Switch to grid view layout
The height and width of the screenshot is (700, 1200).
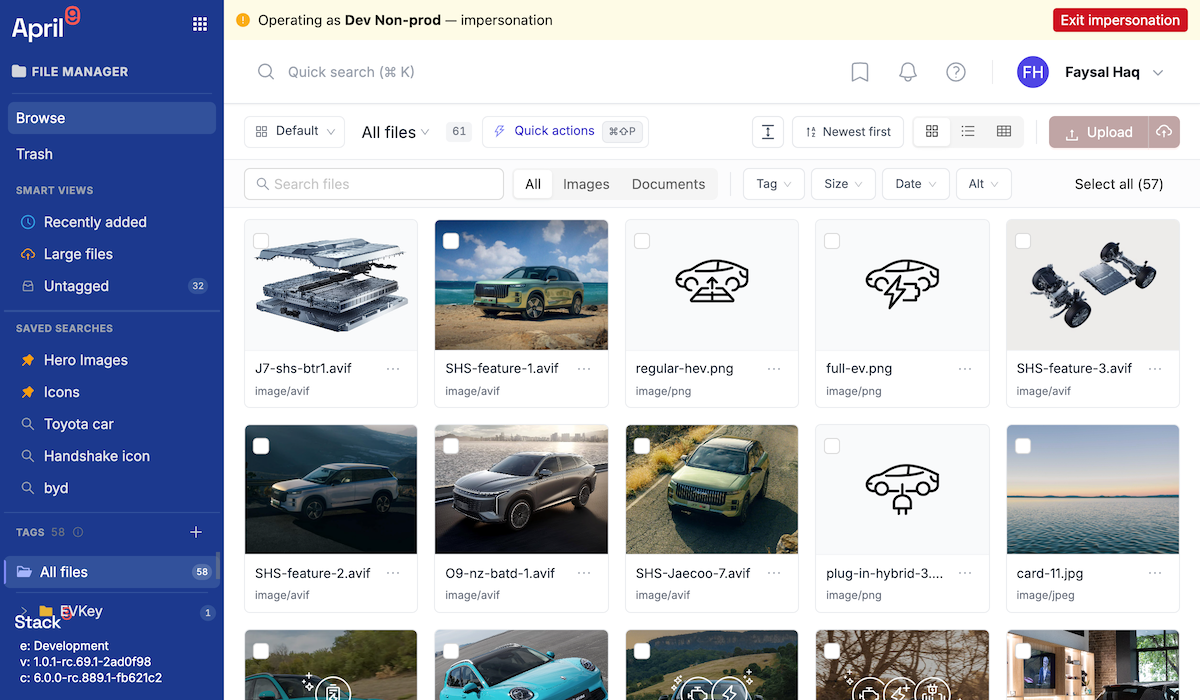932,132
